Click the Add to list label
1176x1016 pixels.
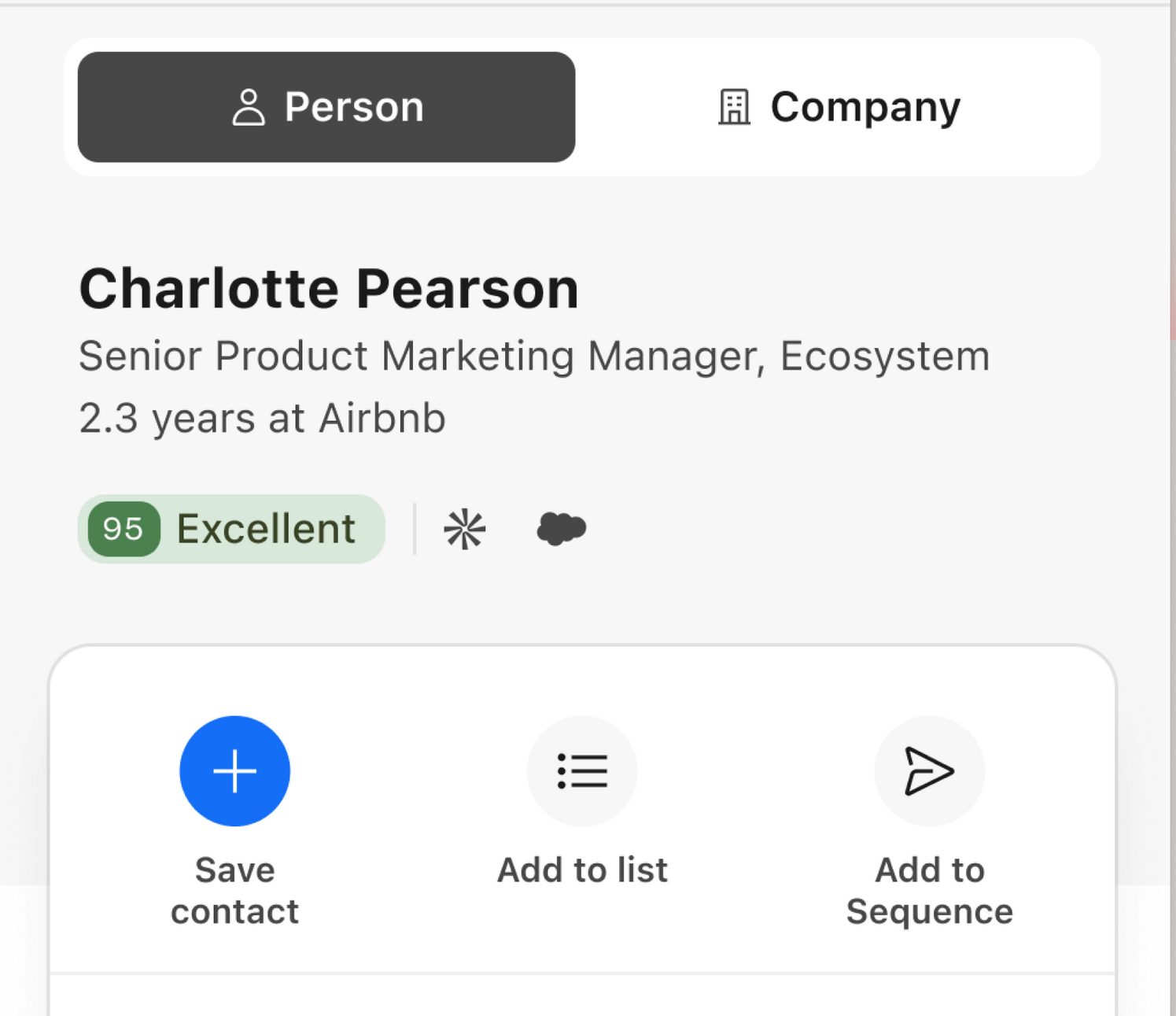click(x=582, y=870)
